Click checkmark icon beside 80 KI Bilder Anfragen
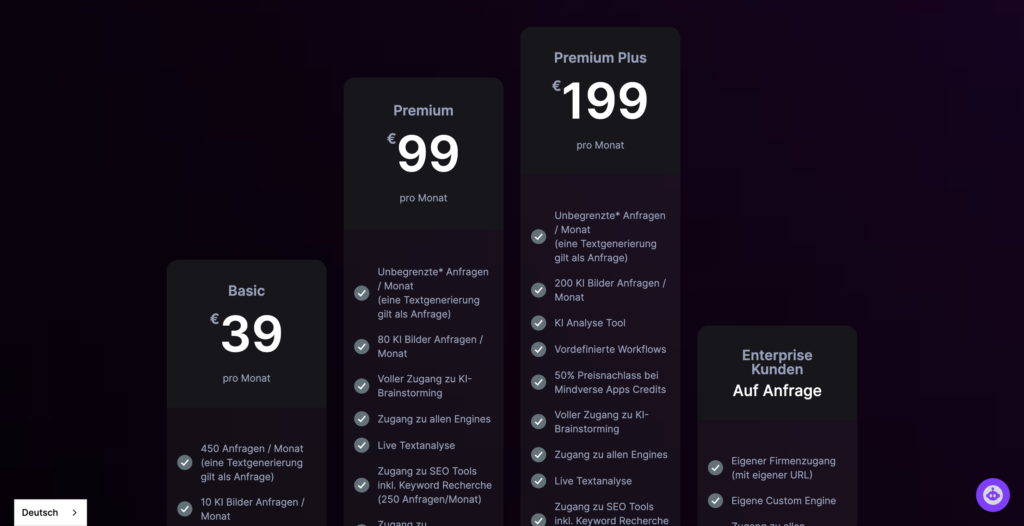Image resolution: width=1024 pixels, height=526 pixels. [362, 346]
